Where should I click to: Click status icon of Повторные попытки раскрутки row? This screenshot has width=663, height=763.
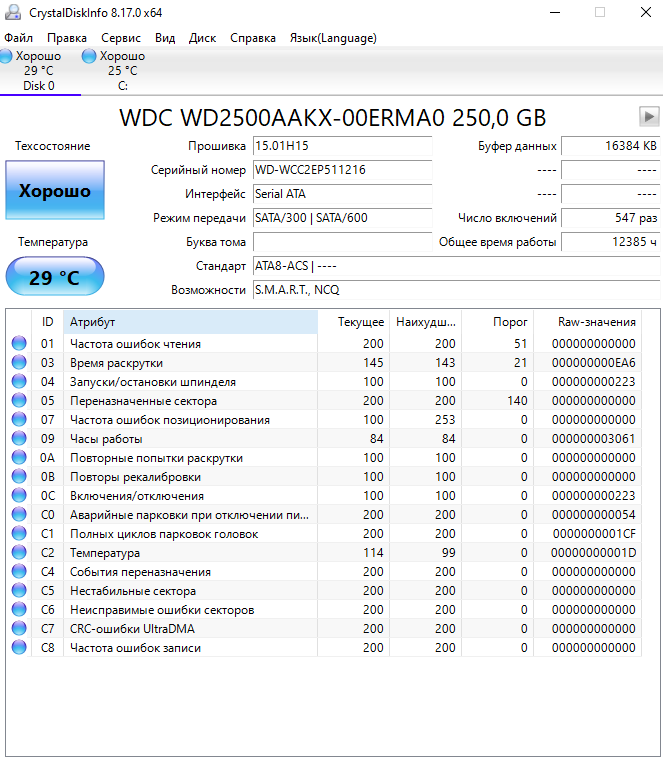pos(19,457)
